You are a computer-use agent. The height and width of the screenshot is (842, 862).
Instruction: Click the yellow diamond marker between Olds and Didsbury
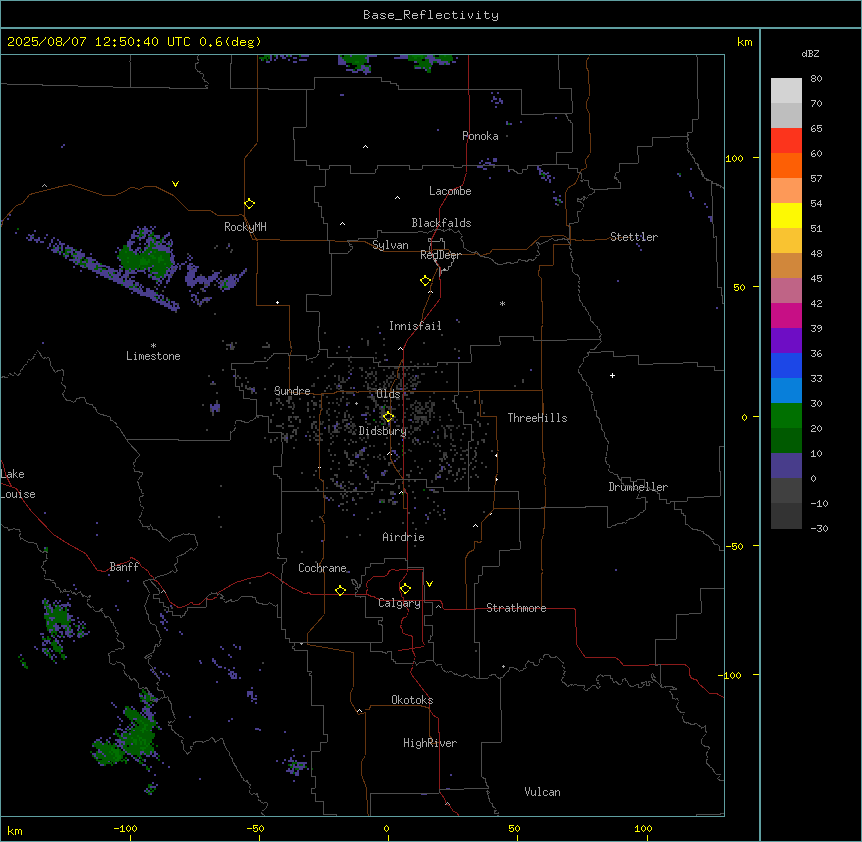(x=388, y=417)
